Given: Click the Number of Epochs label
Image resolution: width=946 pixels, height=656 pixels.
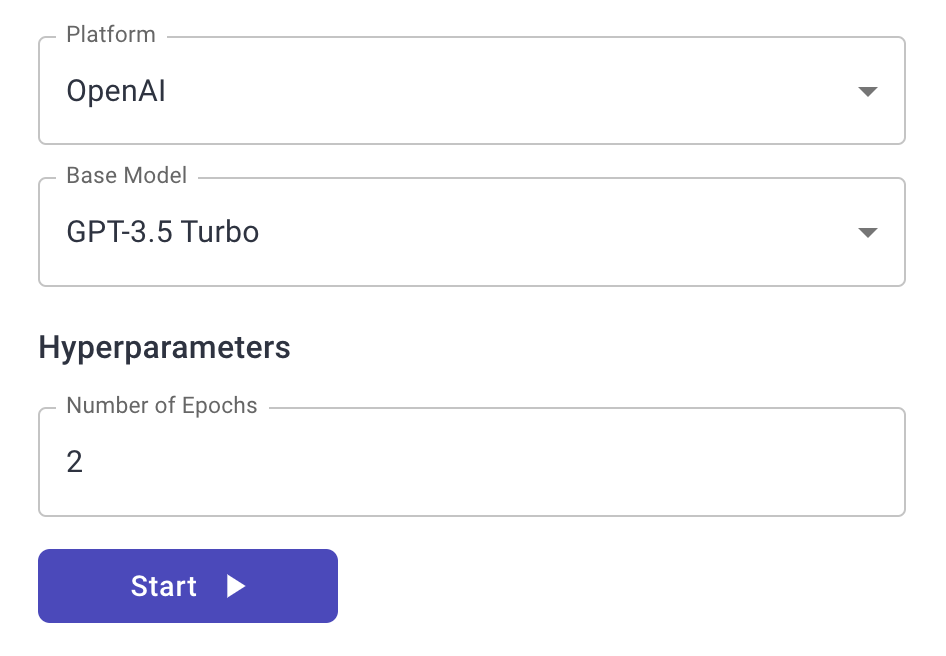Looking at the screenshot, I should click(162, 406).
